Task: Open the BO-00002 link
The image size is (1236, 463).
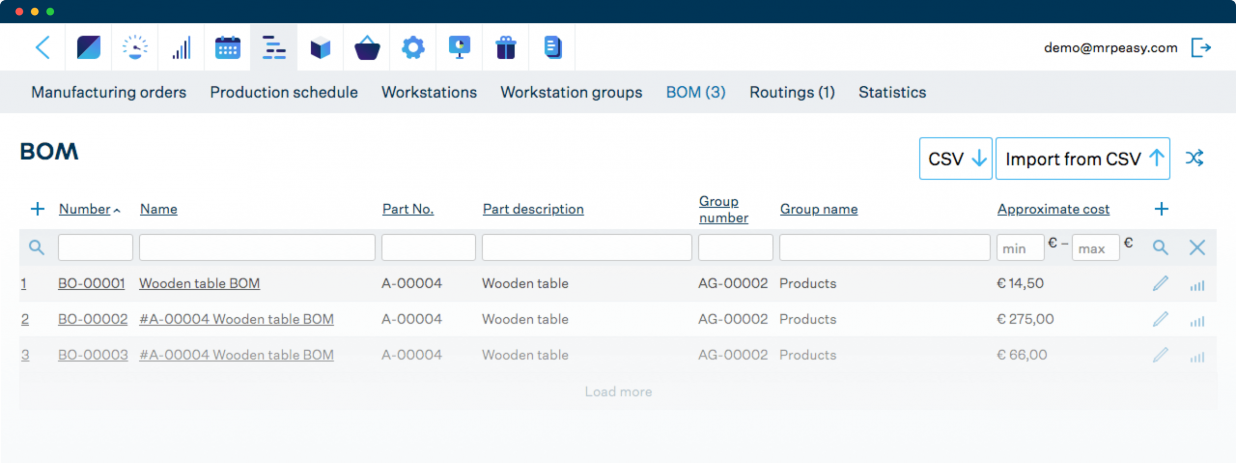Action: (93, 319)
